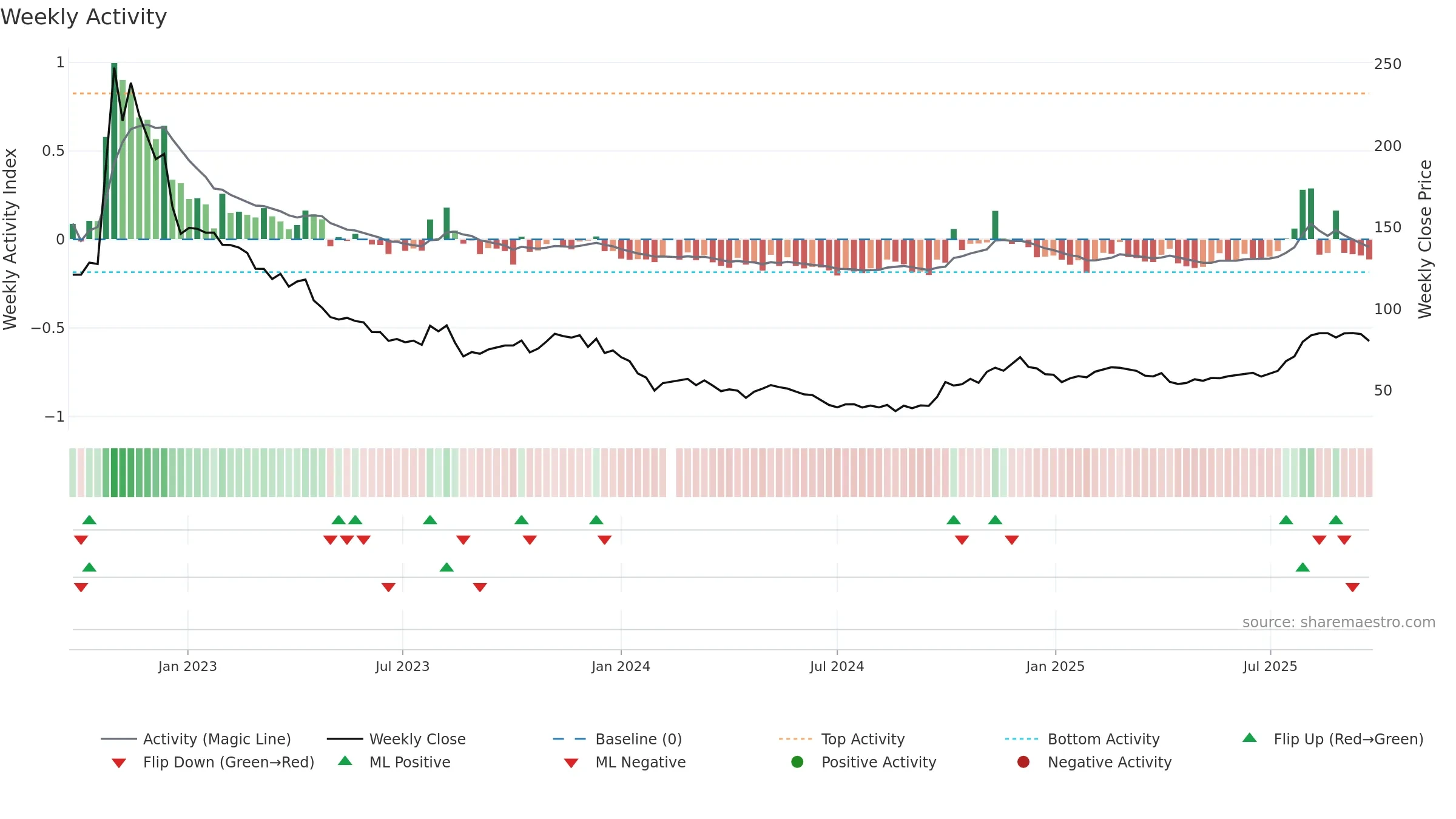Click the last flip-down marker in the top row
The image size is (1456, 819).
point(1344,540)
